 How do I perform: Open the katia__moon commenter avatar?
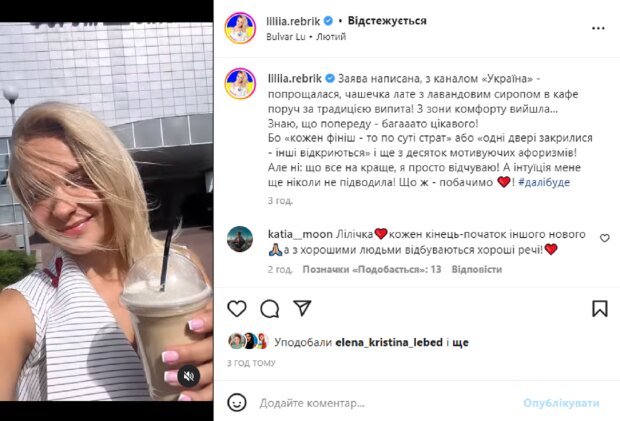pos(240,239)
